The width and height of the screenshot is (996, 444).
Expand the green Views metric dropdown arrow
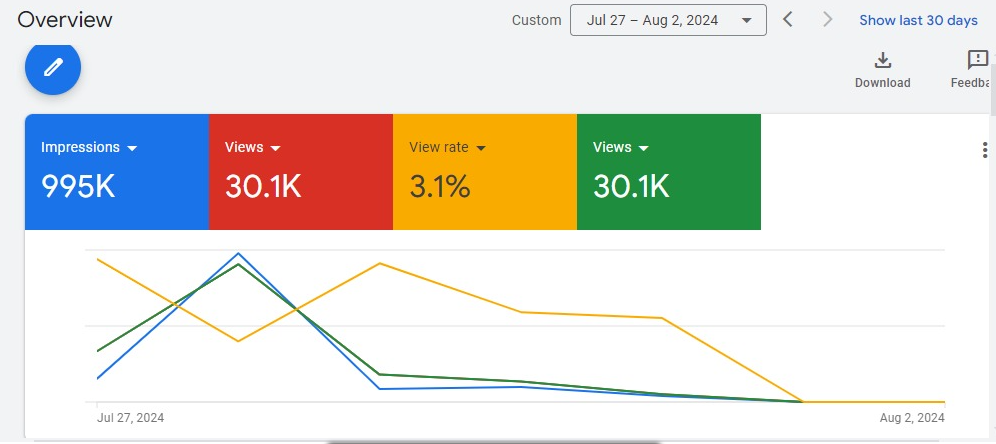(644, 148)
